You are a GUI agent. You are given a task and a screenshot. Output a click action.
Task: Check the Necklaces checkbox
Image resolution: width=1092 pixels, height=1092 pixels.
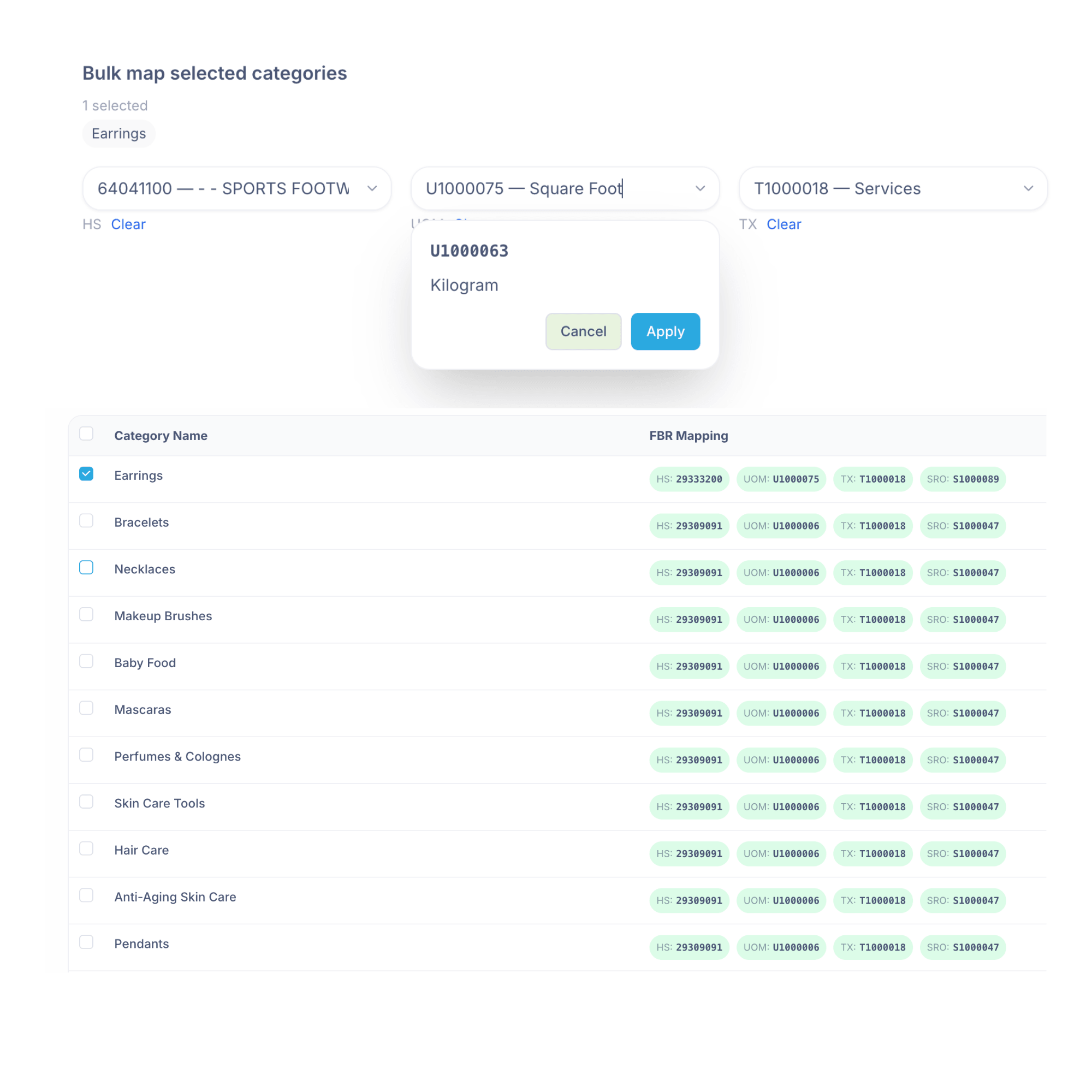point(86,567)
